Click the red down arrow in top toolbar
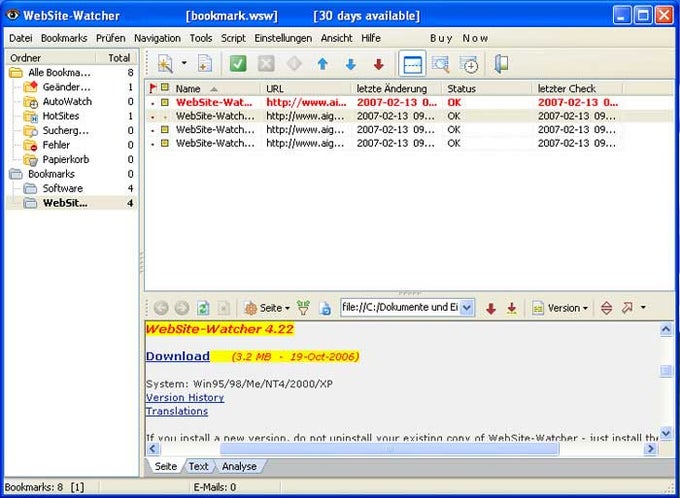 379,64
